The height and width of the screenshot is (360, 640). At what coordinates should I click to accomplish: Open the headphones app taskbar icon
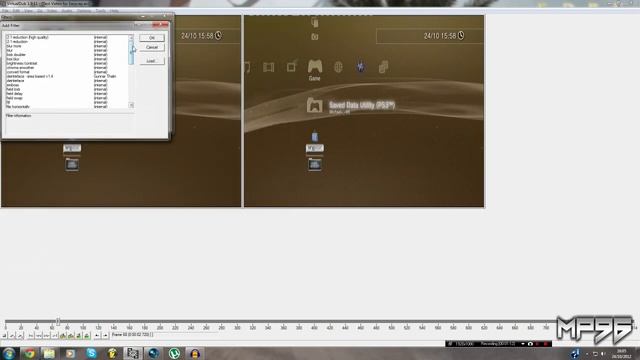[195, 353]
